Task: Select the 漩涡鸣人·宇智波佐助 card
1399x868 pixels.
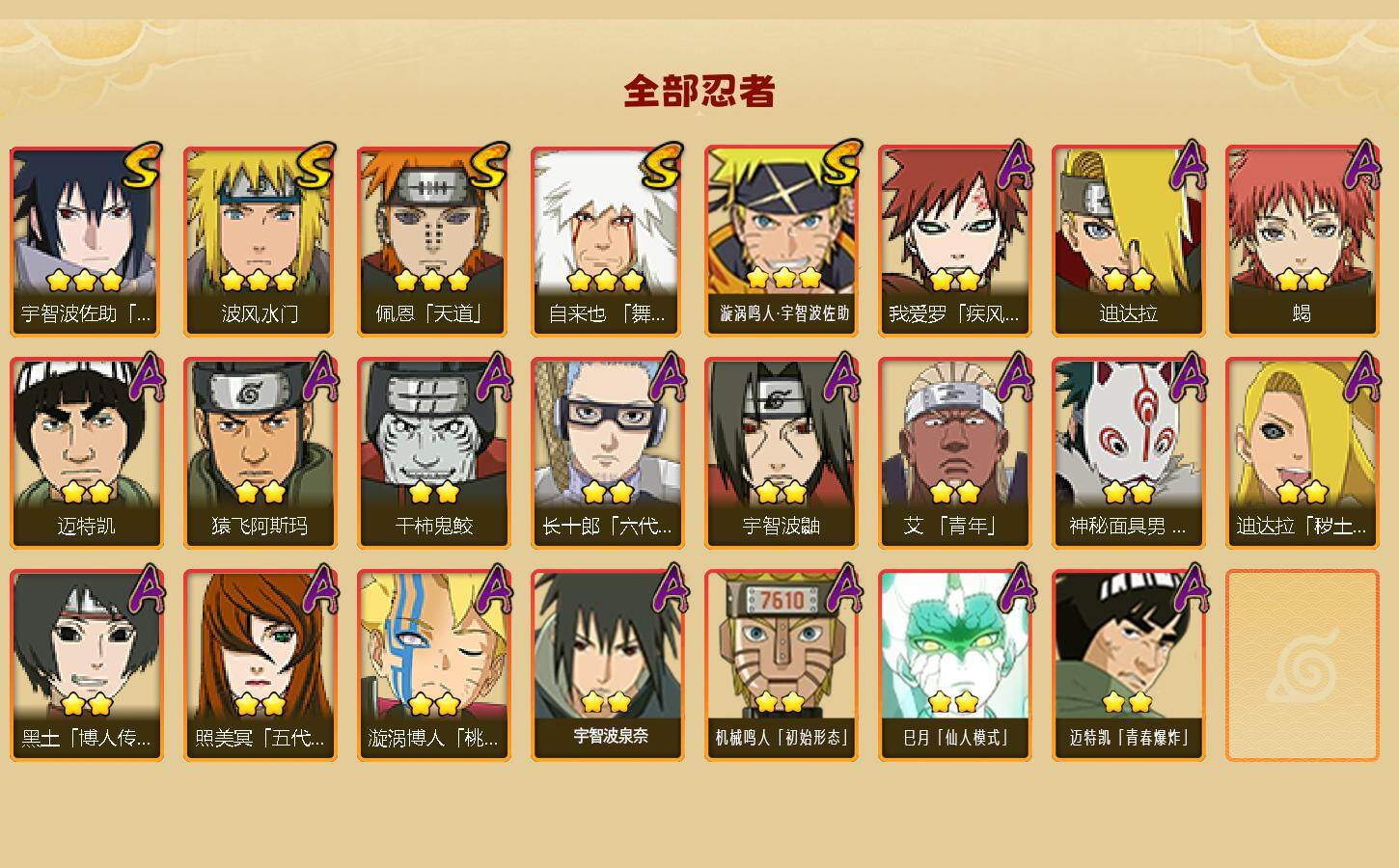Action: [x=781, y=241]
